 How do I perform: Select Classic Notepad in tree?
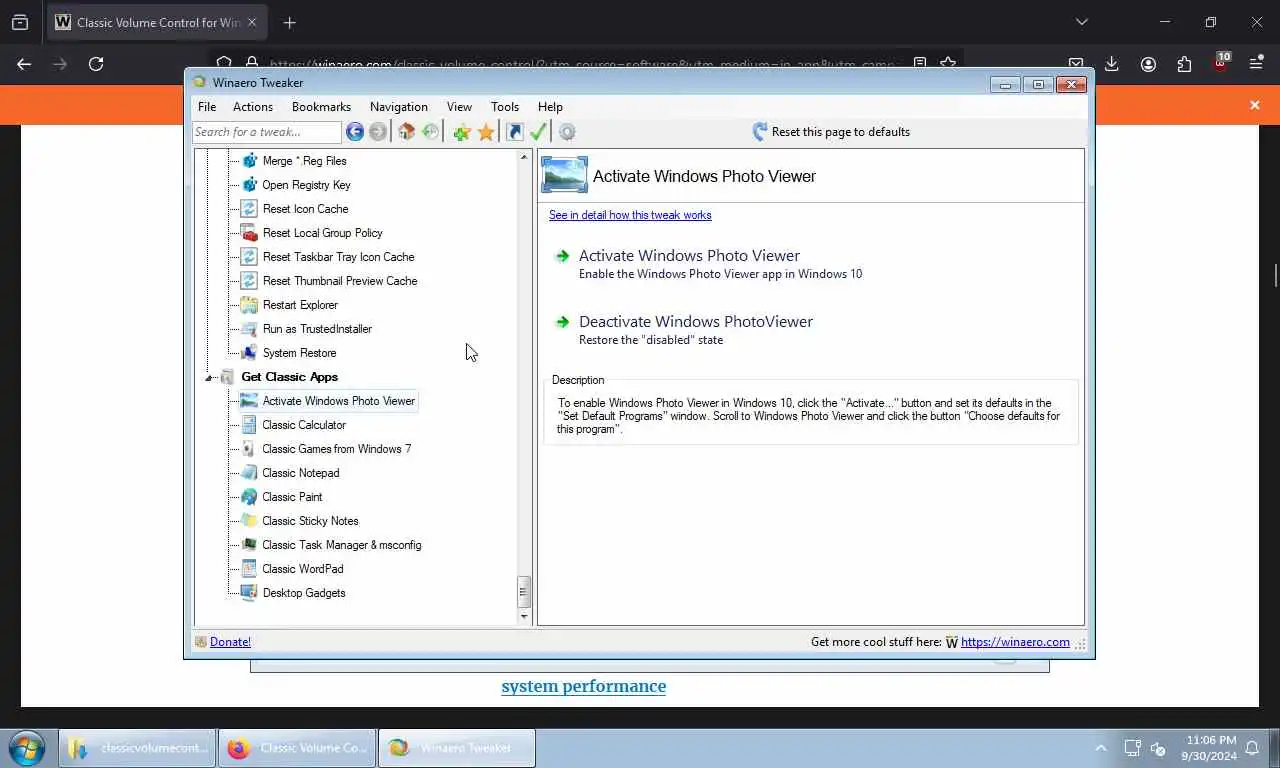pyautogui.click(x=300, y=473)
